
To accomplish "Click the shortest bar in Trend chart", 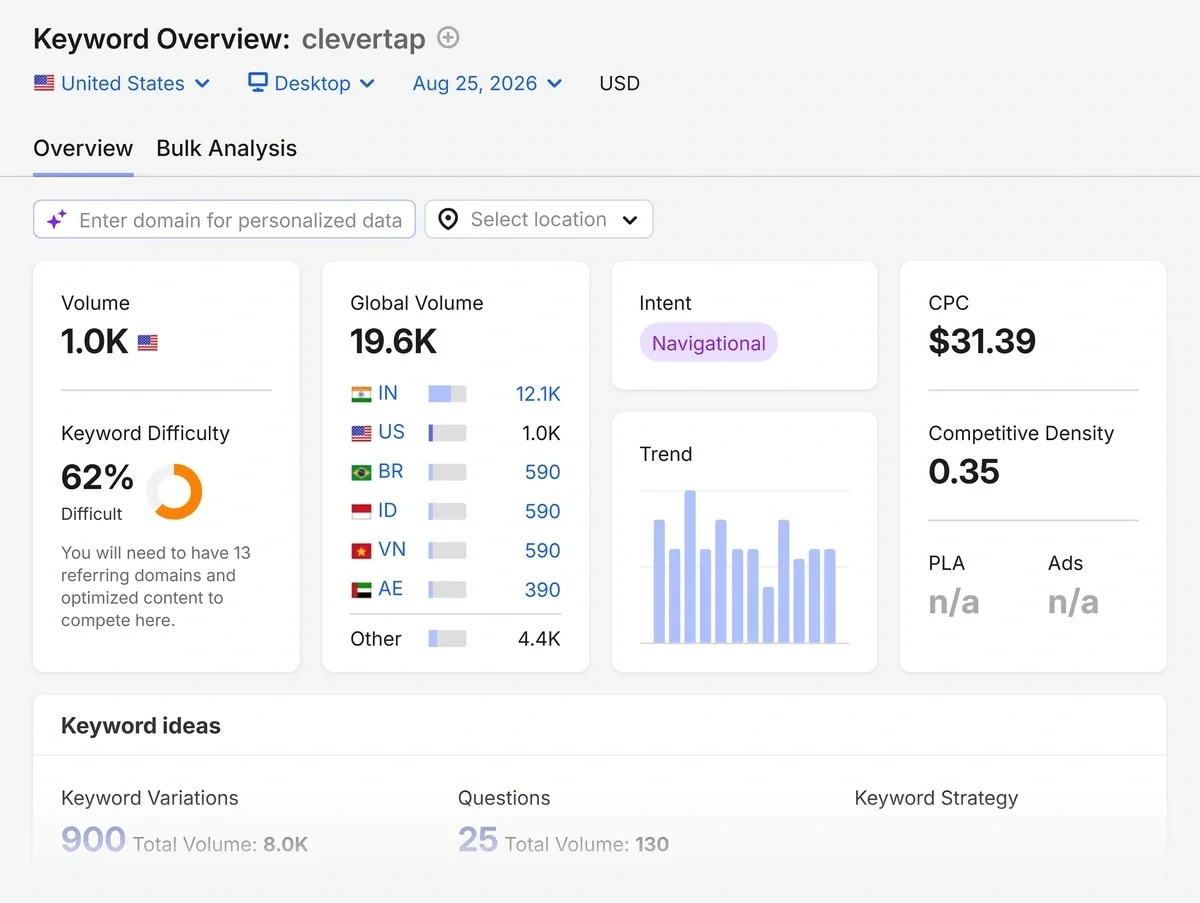I will pos(768,615).
